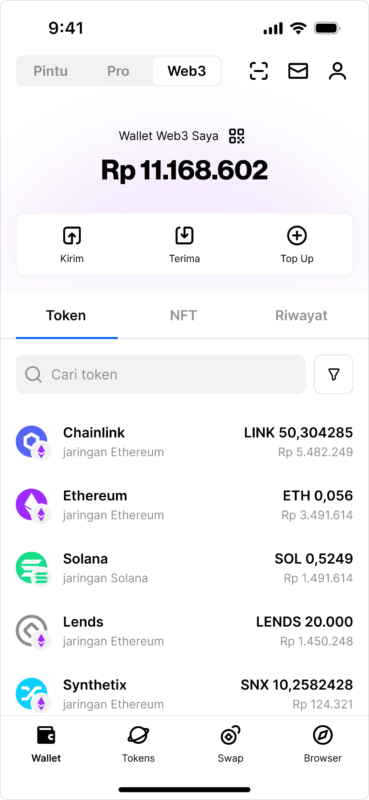Focus the Cari token search field
The image size is (369, 800).
tap(161, 374)
